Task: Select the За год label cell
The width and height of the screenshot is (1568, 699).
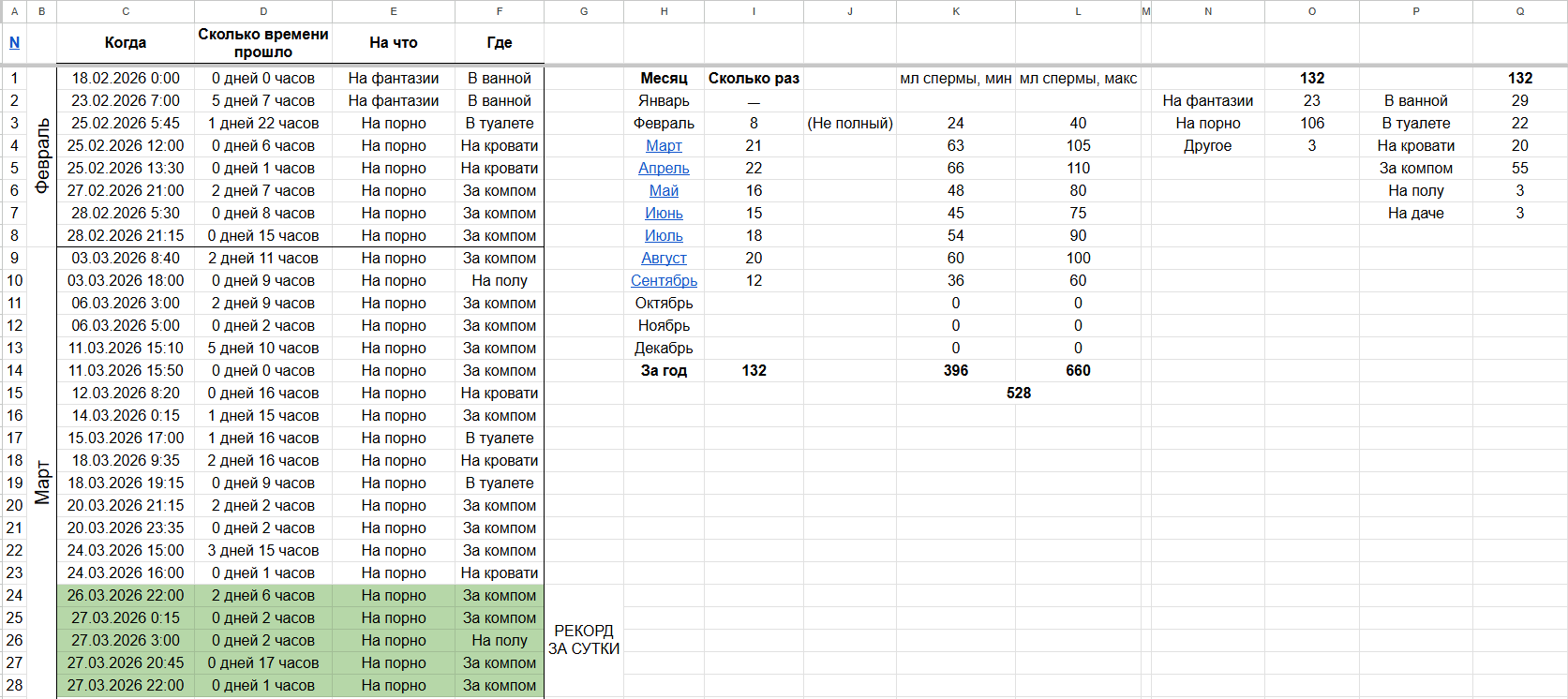Action: (x=664, y=370)
